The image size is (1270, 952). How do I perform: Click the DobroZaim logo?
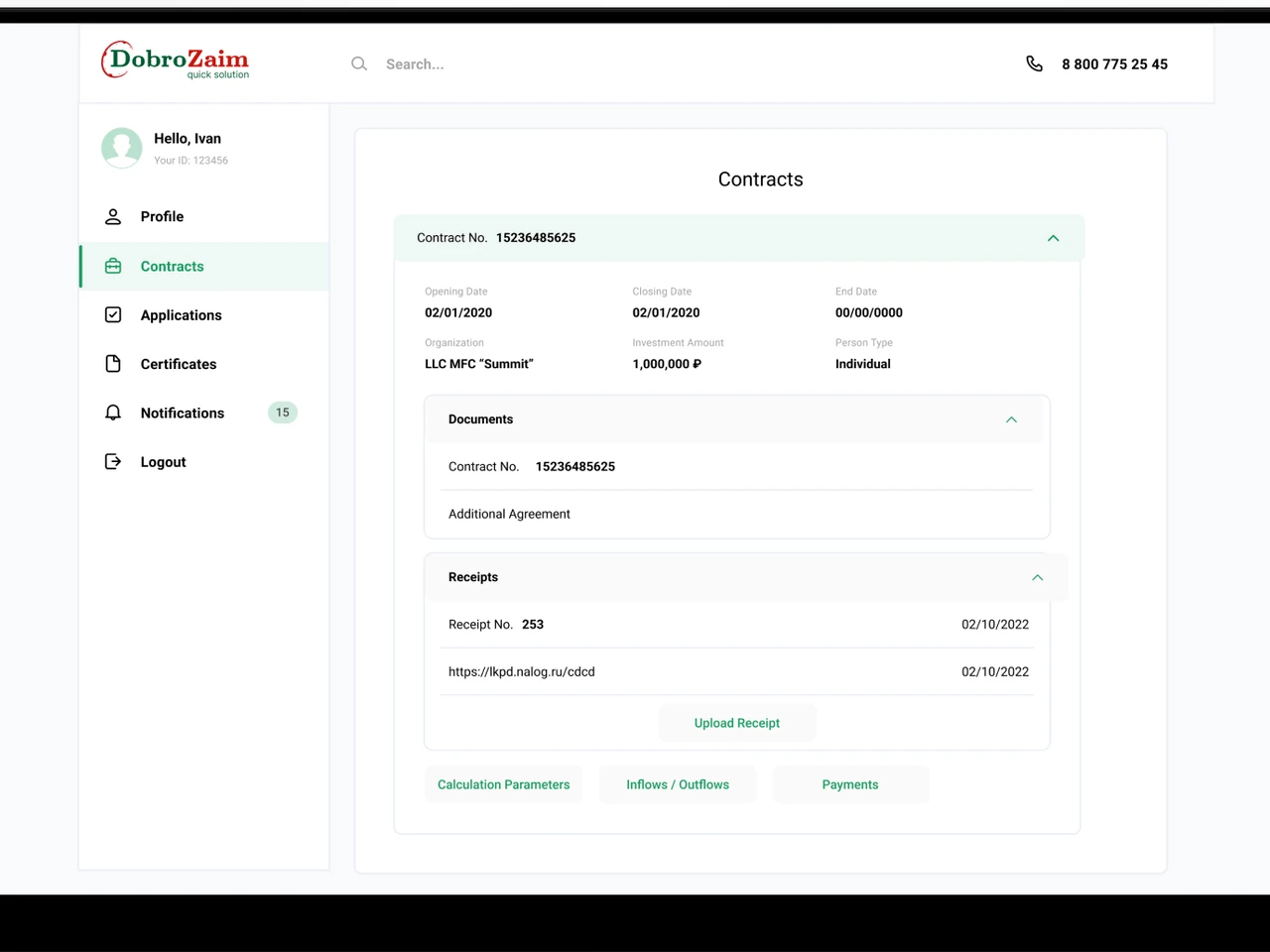pos(175,60)
